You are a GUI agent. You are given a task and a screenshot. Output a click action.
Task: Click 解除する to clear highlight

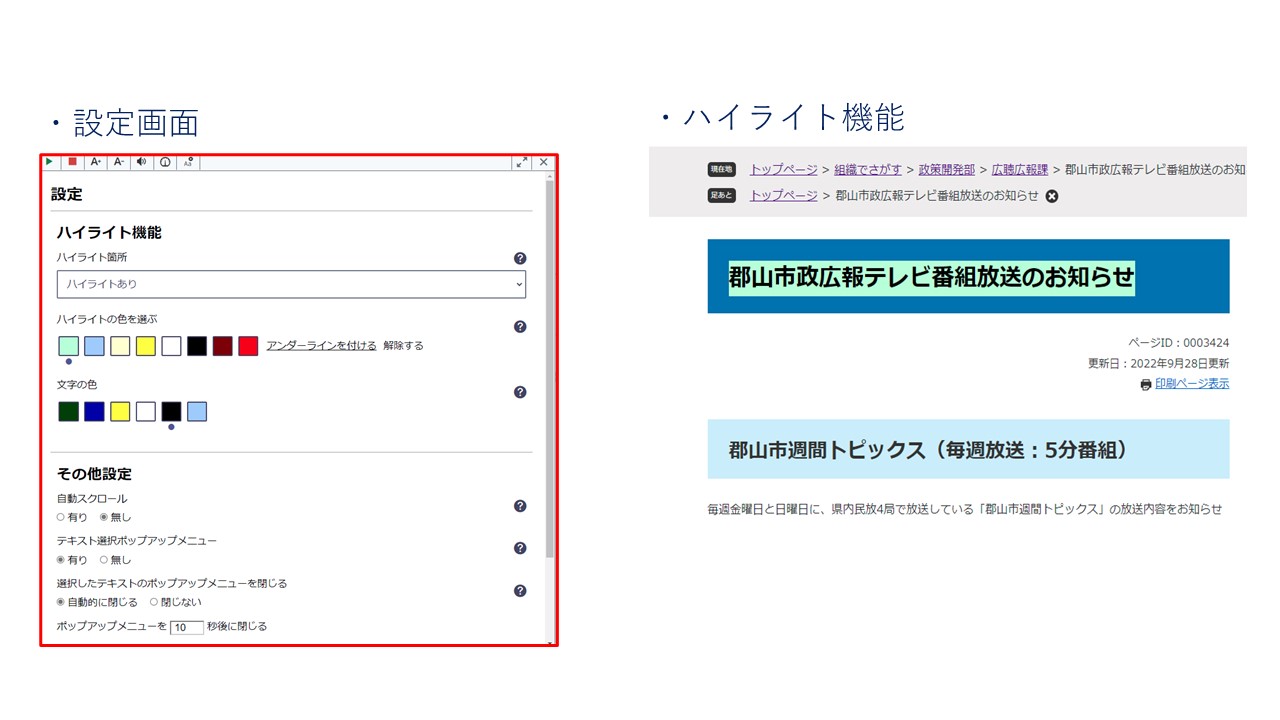[403, 346]
